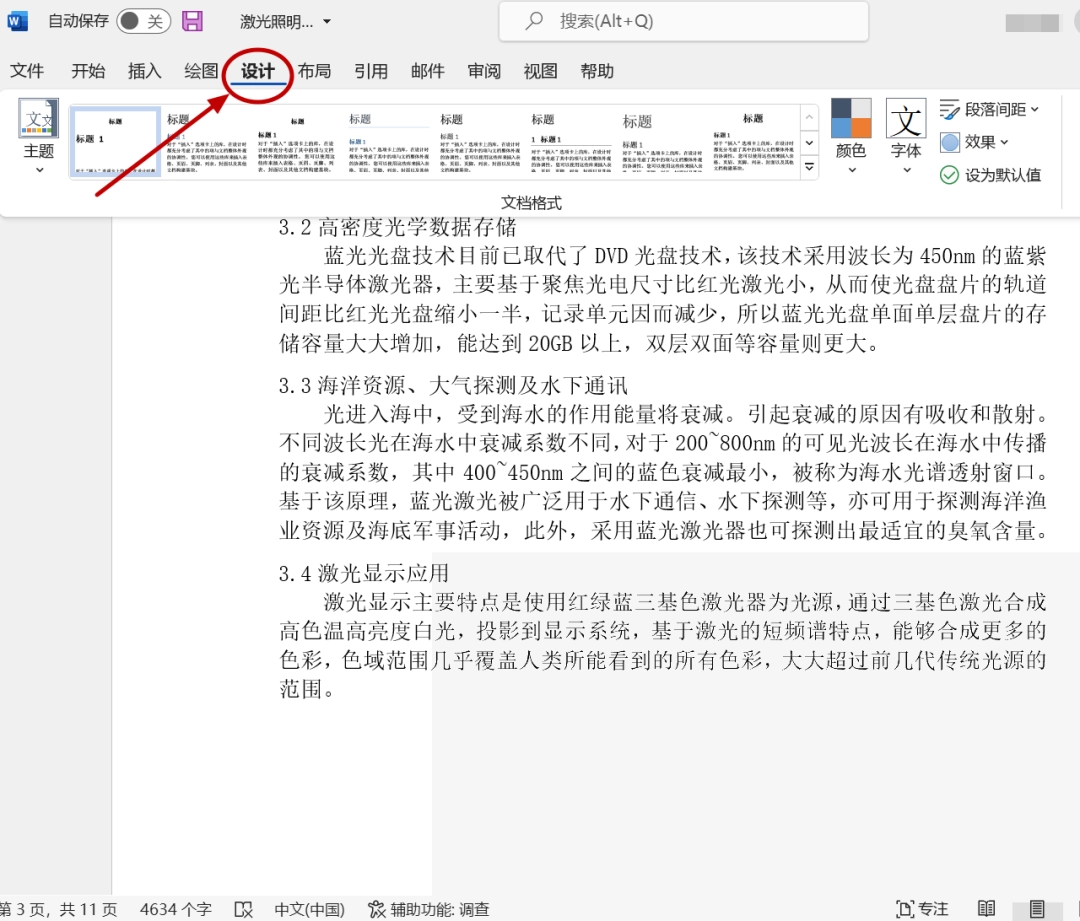The image size is (1080, 921).
Task: Click the 4634 个字 word count
Action: click(x=176, y=909)
